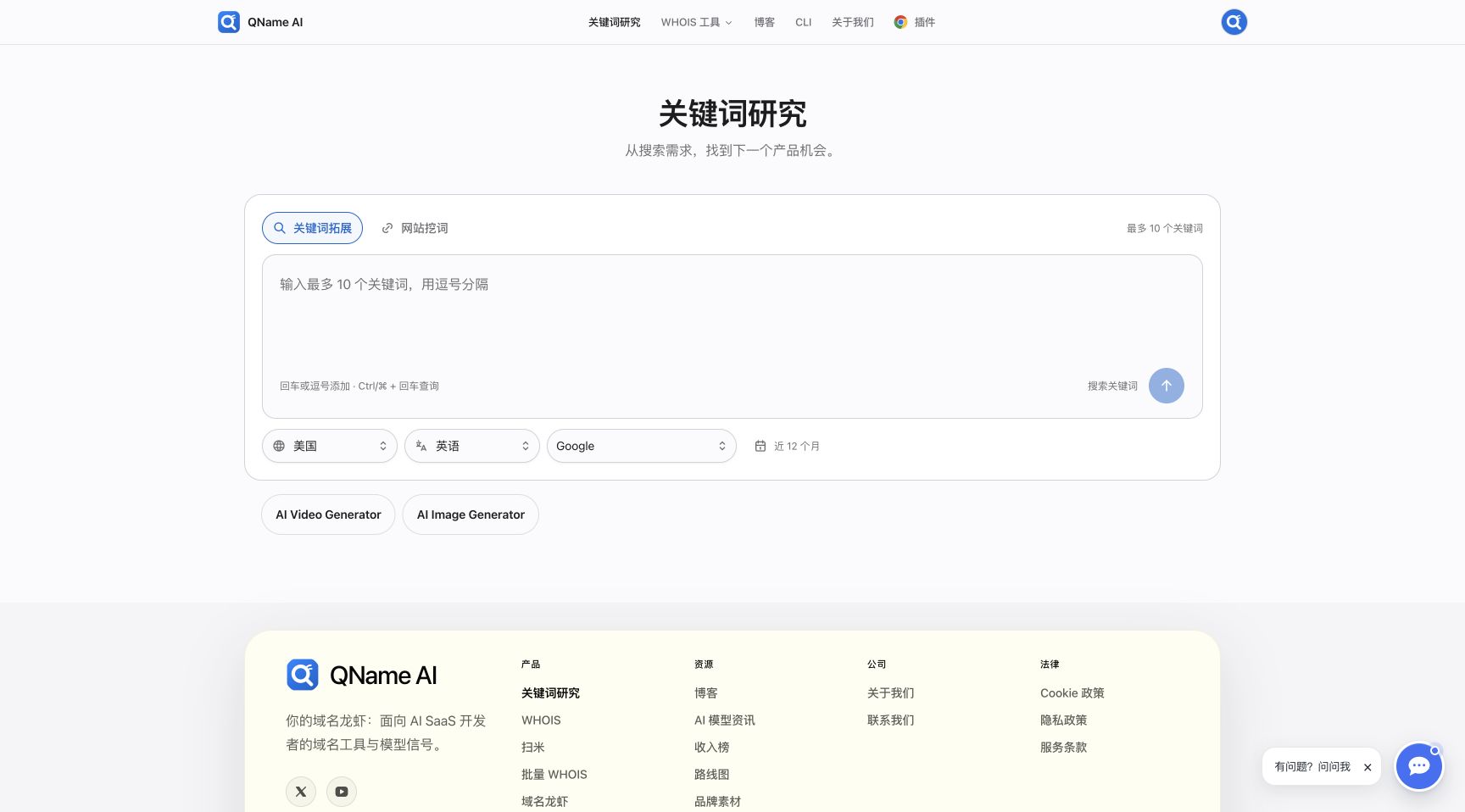Choose the AI Image Generator suggestion
1465x812 pixels.
tap(471, 514)
